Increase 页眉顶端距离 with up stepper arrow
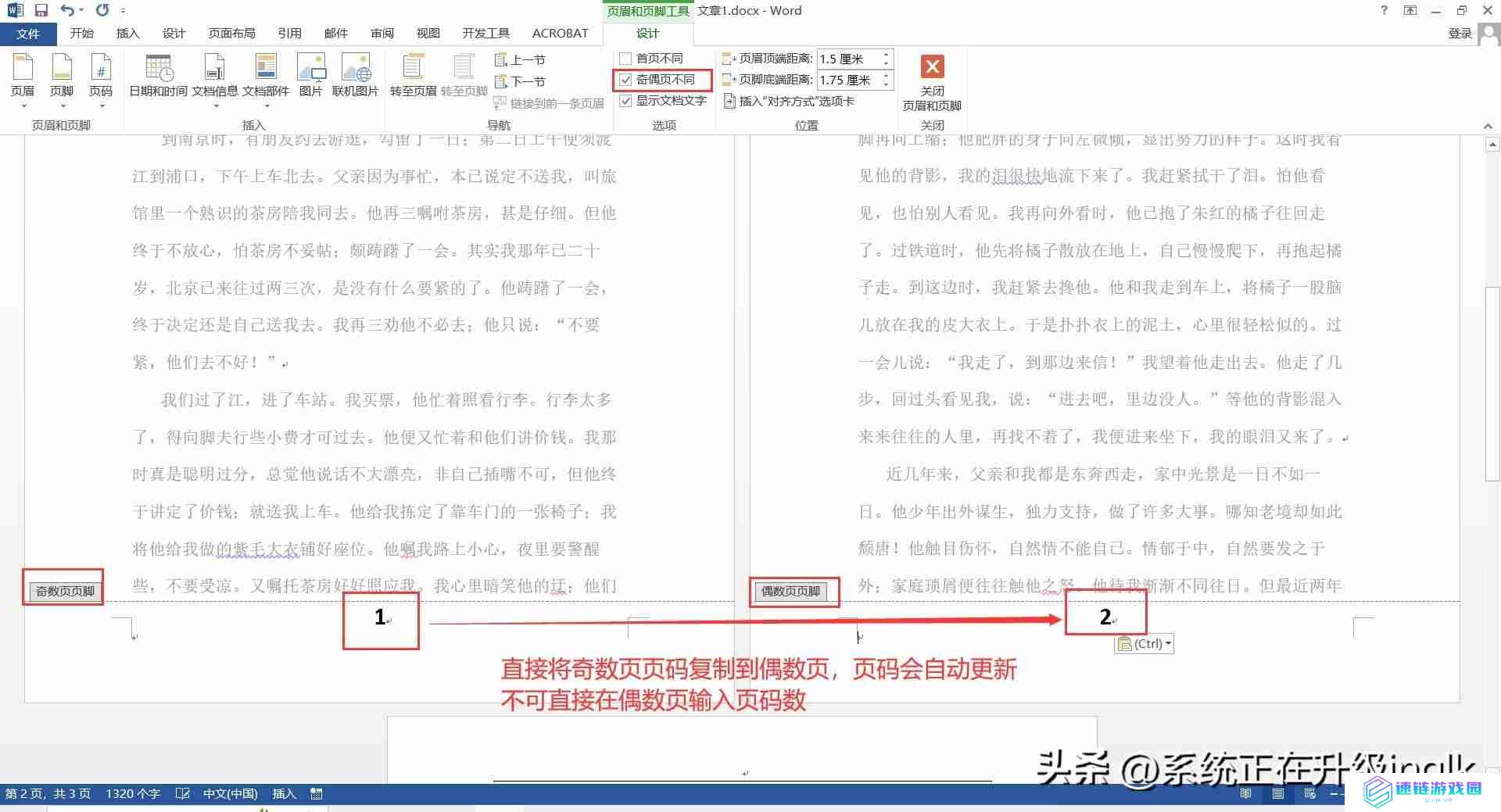 pyautogui.click(x=886, y=55)
